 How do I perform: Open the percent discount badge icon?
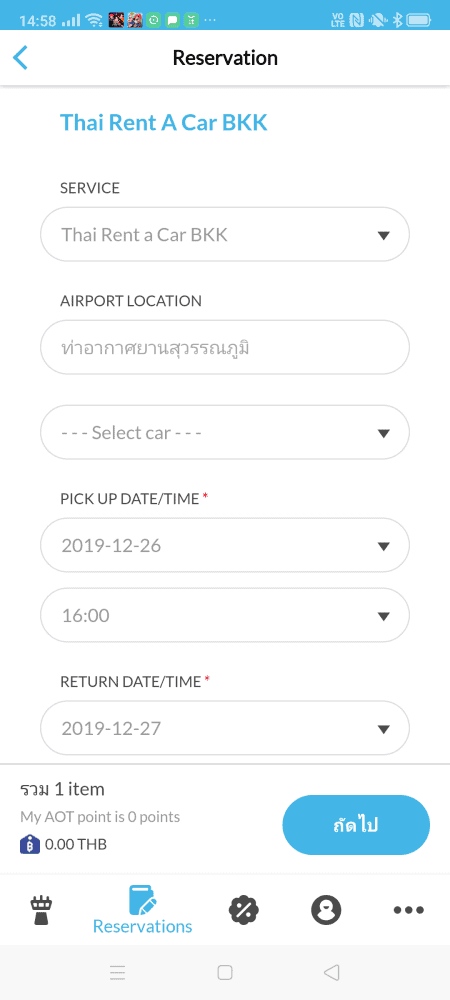[243, 910]
